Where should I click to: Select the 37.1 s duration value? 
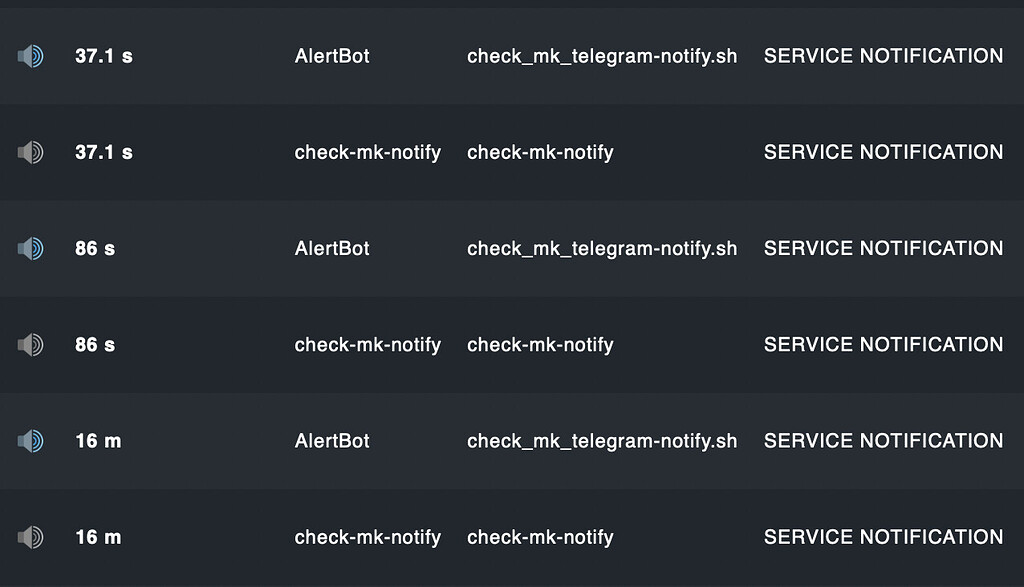[x=103, y=57]
